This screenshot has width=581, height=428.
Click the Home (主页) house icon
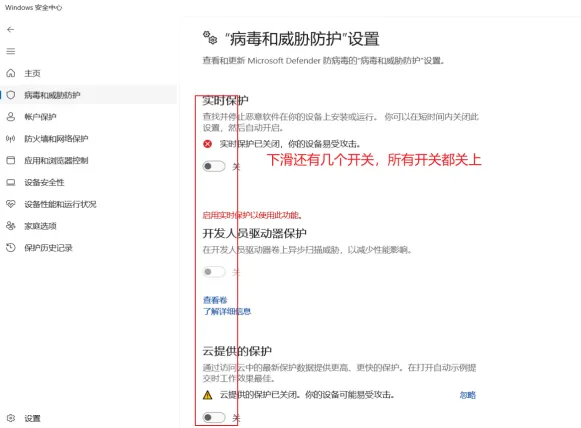pyautogui.click(x=11, y=73)
